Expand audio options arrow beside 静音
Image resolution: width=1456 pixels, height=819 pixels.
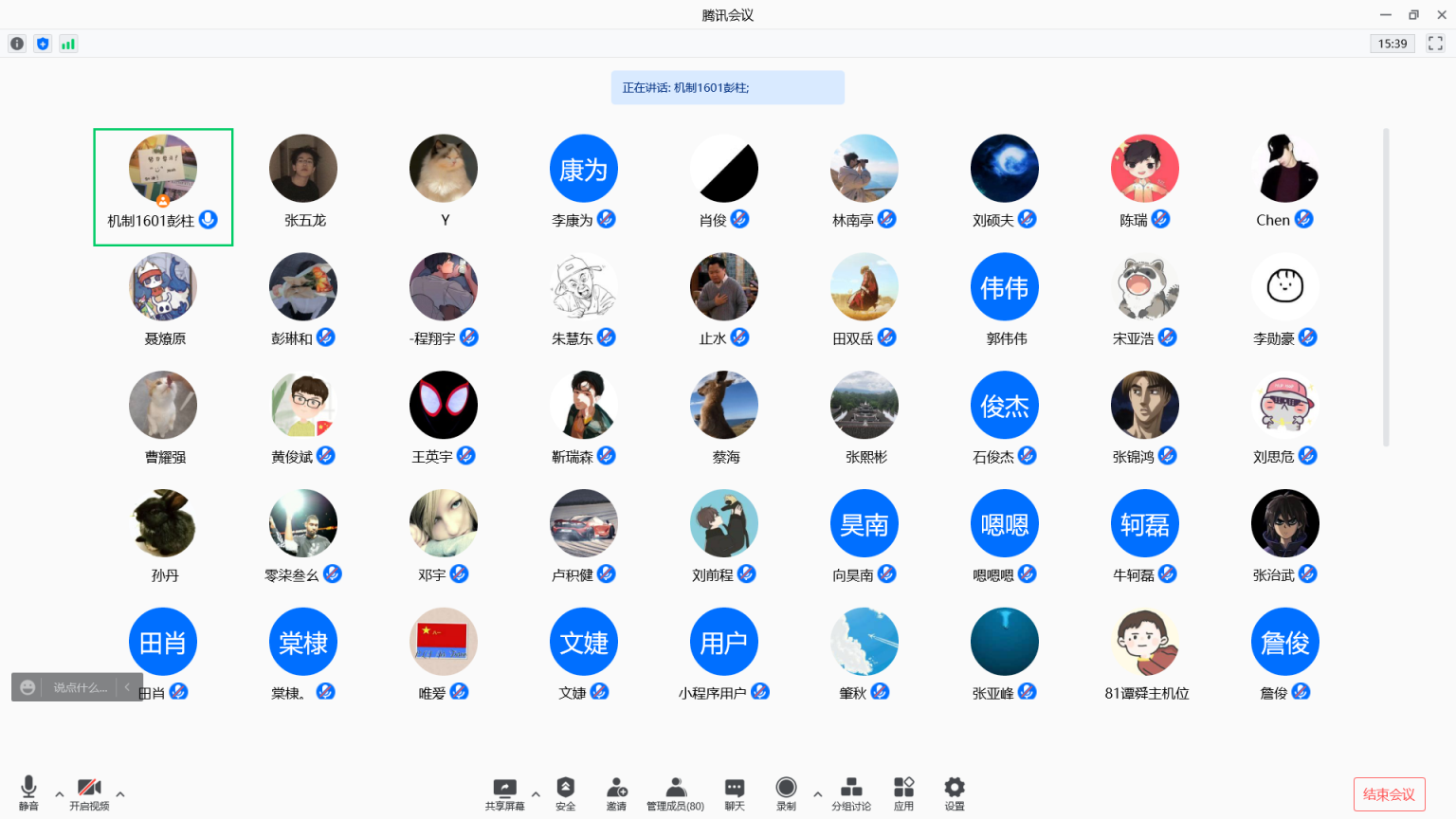pyautogui.click(x=60, y=794)
